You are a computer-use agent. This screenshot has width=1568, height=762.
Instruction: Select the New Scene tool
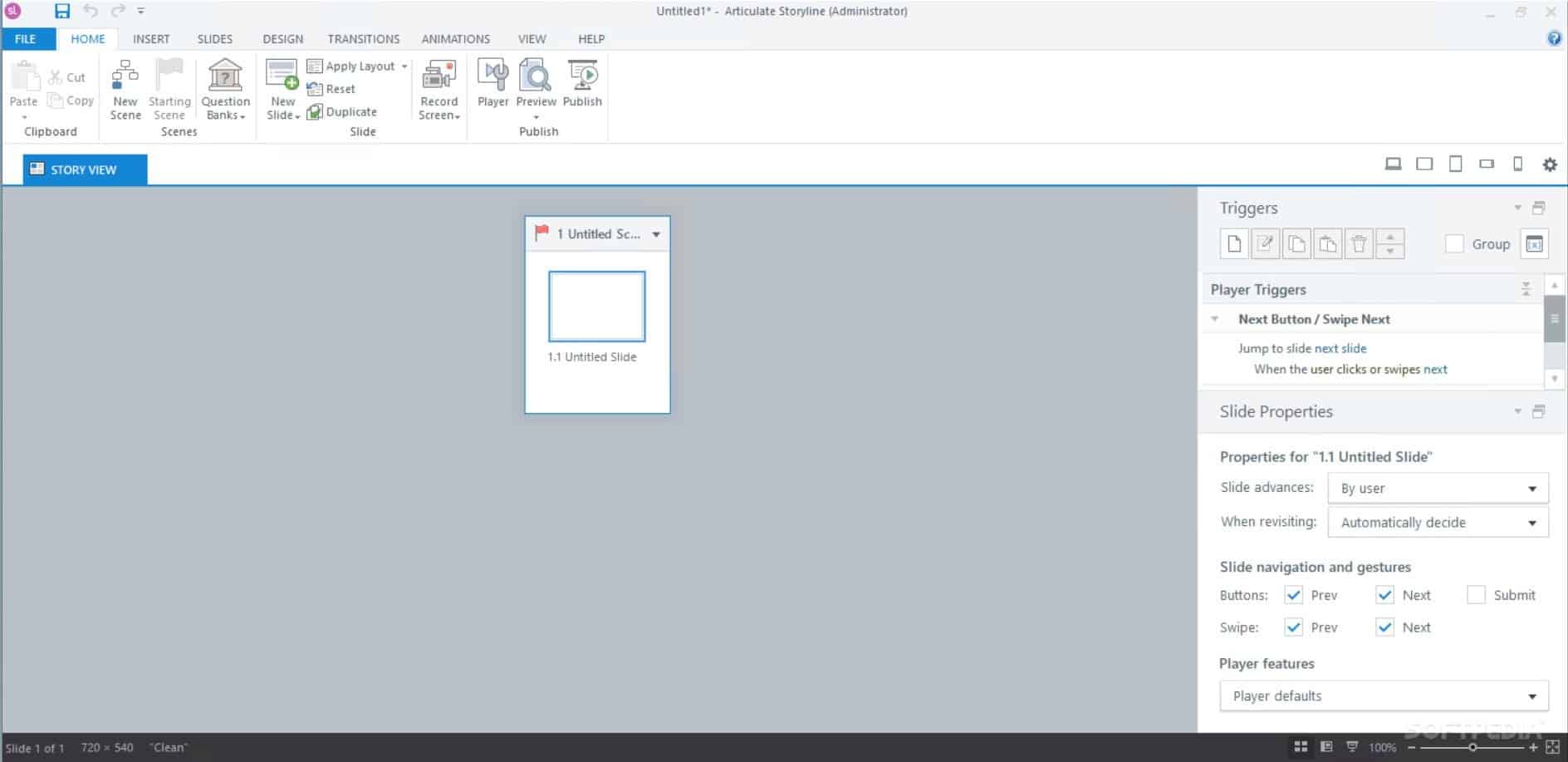pos(125,87)
